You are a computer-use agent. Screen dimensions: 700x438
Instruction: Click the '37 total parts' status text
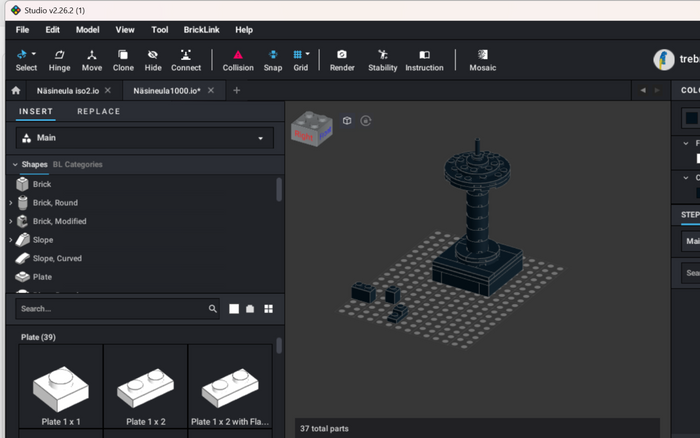(324, 429)
